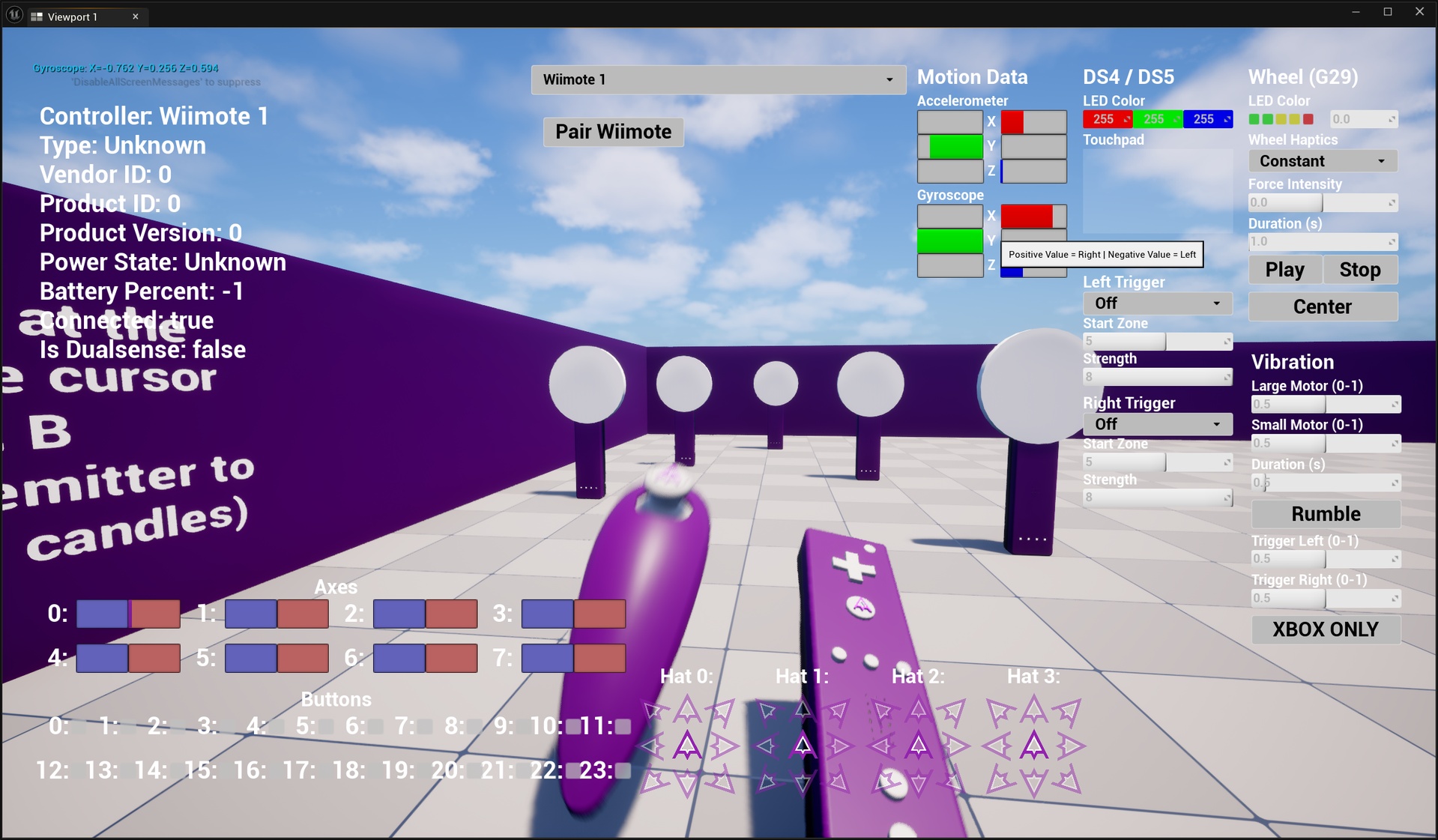This screenshot has height=840, width=1438.
Task: Click the wheel haptics Play button
Action: [x=1284, y=270]
